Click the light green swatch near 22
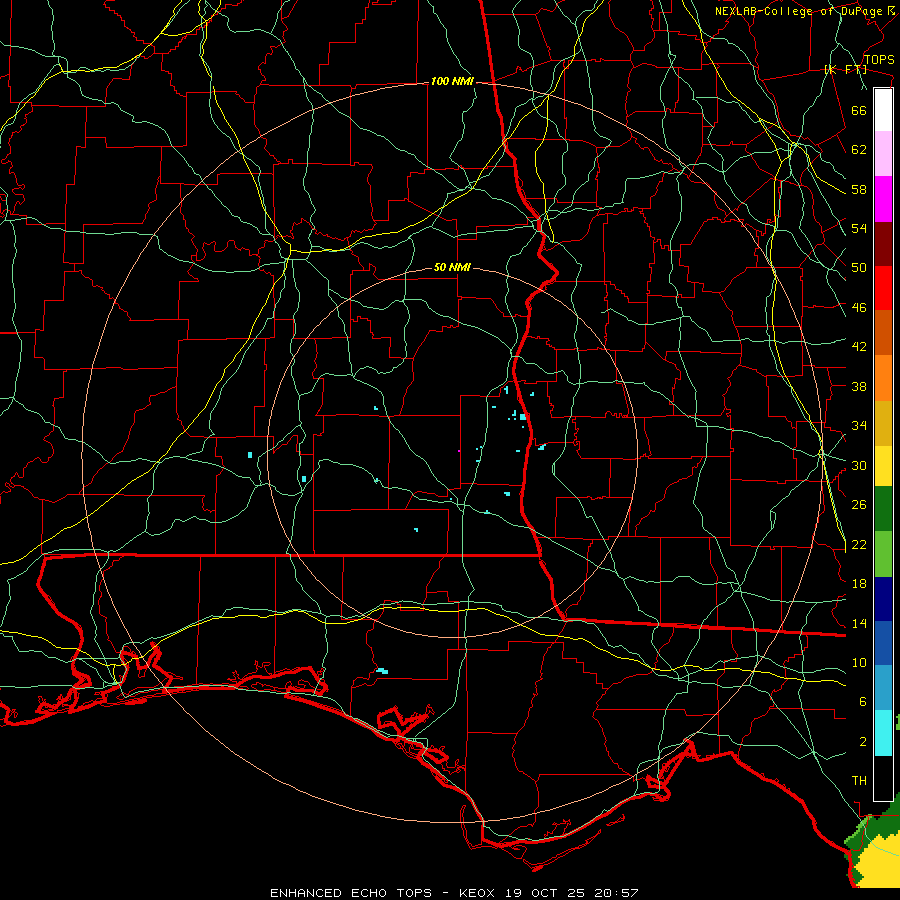Screen dimensions: 900x900 coord(883,554)
